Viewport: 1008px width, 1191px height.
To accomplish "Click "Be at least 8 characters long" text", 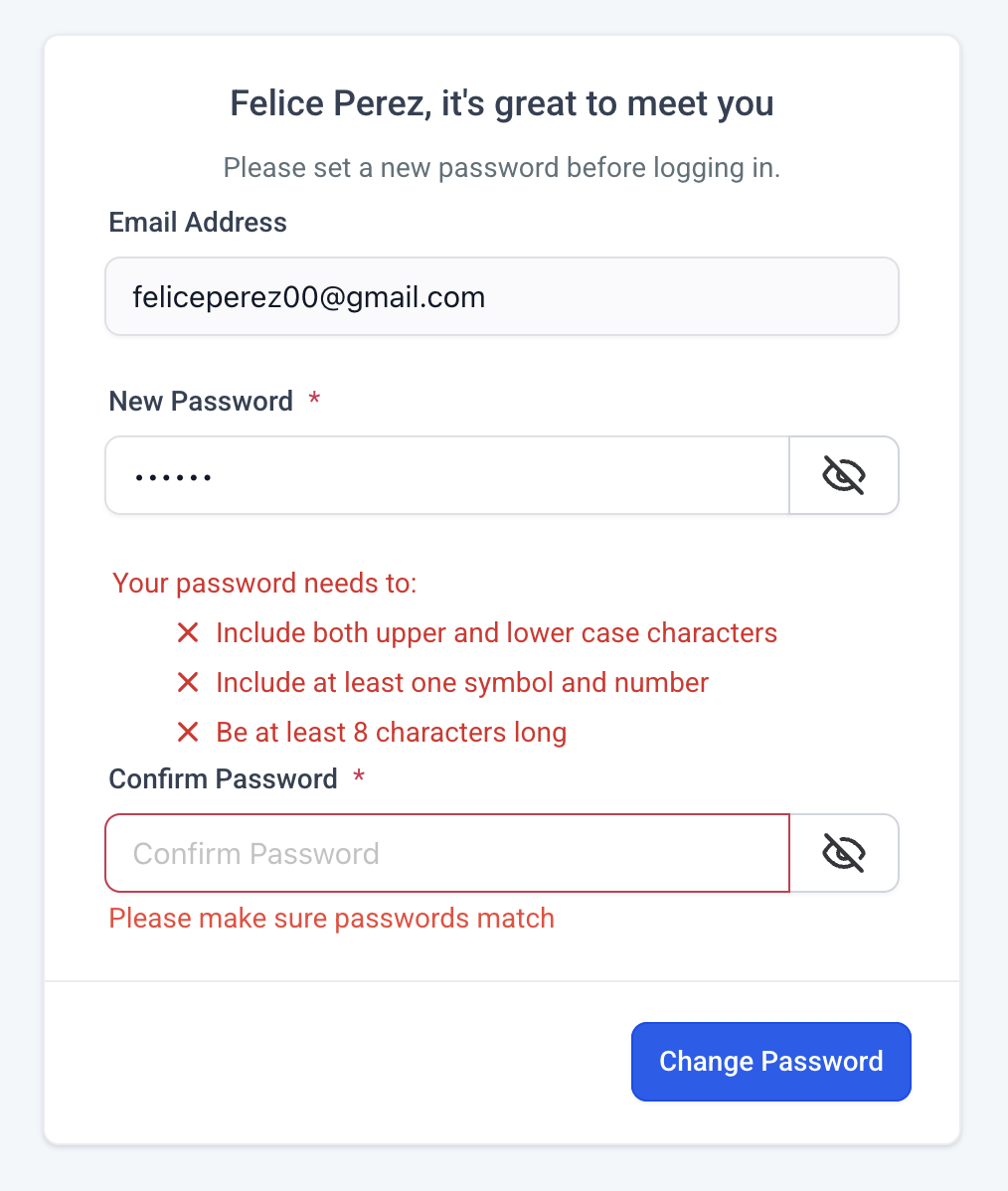I will pyautogui.click(x=391, y=733).
